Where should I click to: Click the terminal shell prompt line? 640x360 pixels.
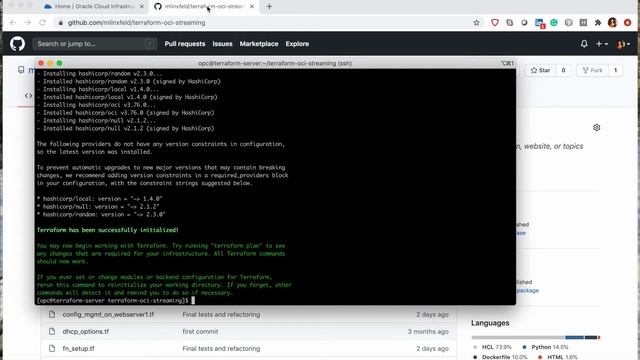click(x=116, y=300)
